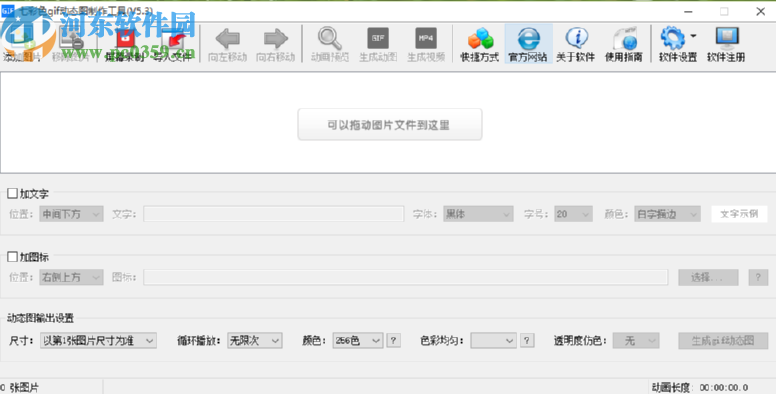
Task: Click the 文字示例 preview box
Action: (739, 214)
